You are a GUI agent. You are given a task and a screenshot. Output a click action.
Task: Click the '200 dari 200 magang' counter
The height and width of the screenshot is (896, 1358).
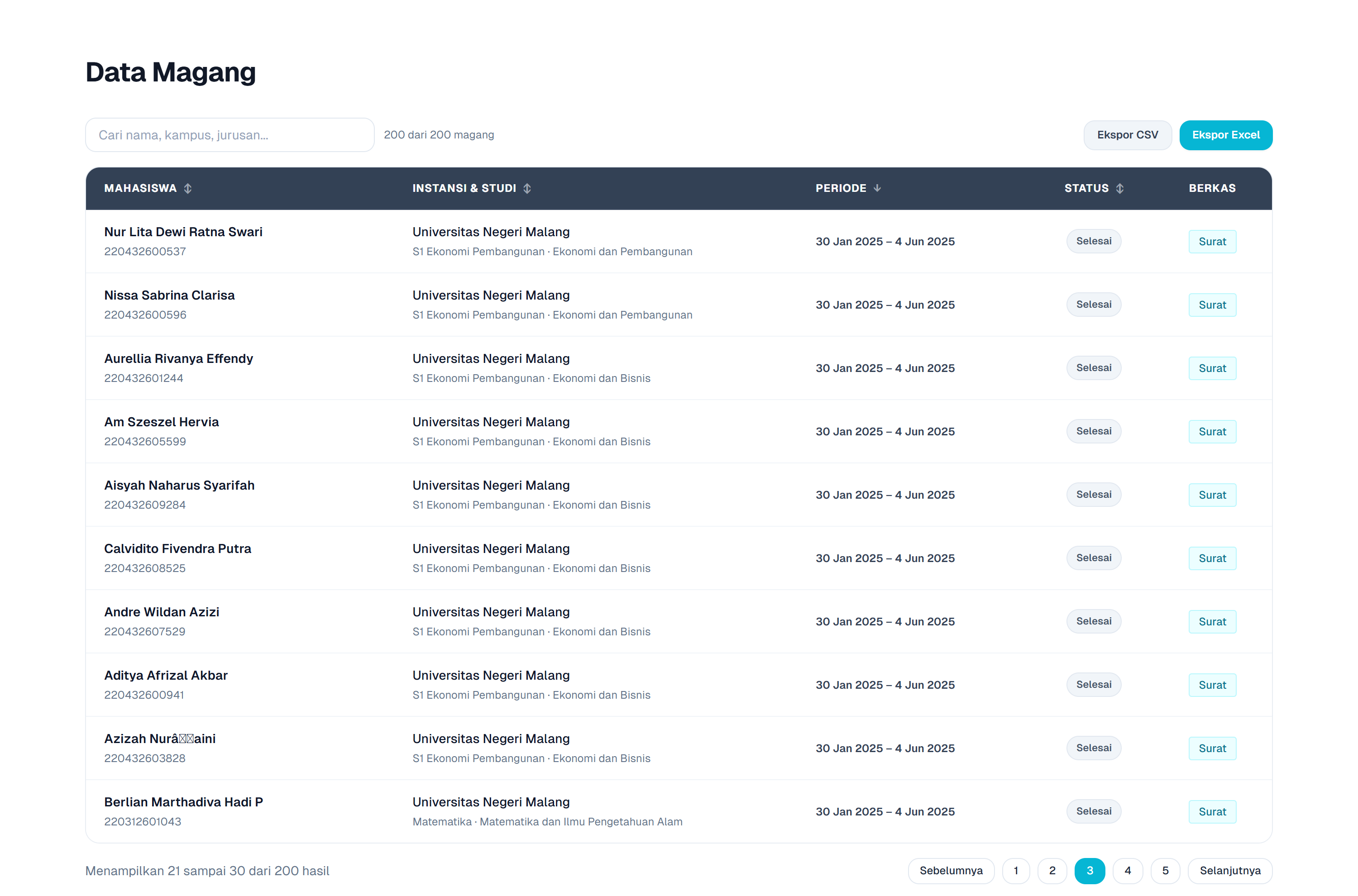pyautogui.click(x=439, y=135)
